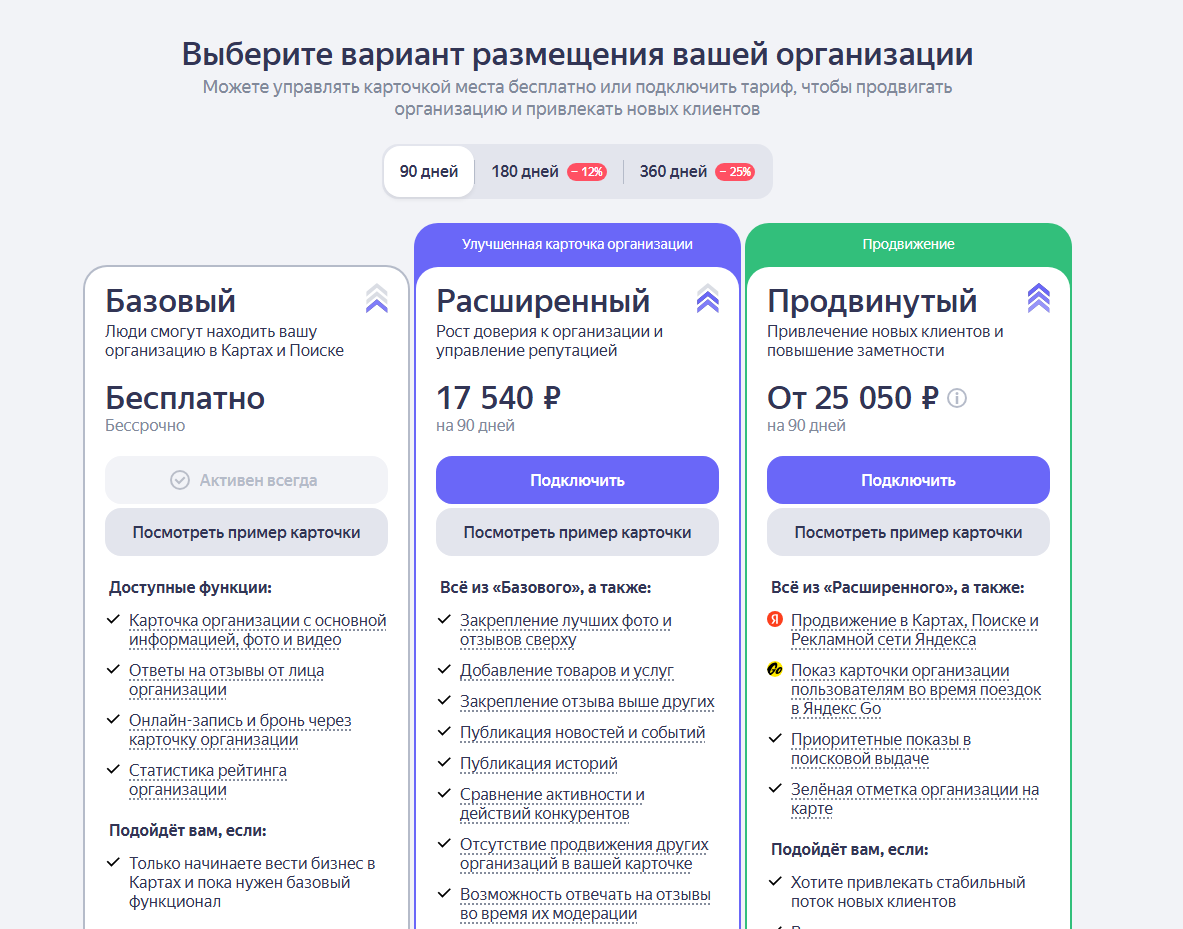The height and width of the screenshot is (929, 1183).
Task: Click the chevron icon on Продвинутый card
Action: coord(1039,299)
